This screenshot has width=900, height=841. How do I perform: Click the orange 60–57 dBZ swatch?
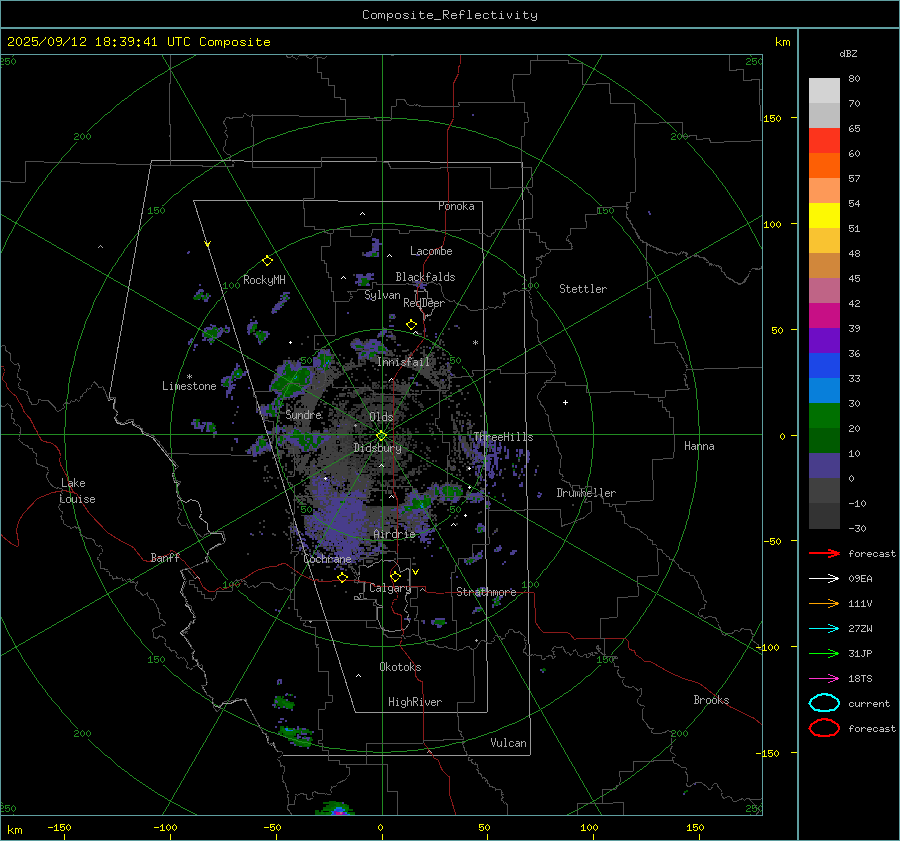click(824, 165)
